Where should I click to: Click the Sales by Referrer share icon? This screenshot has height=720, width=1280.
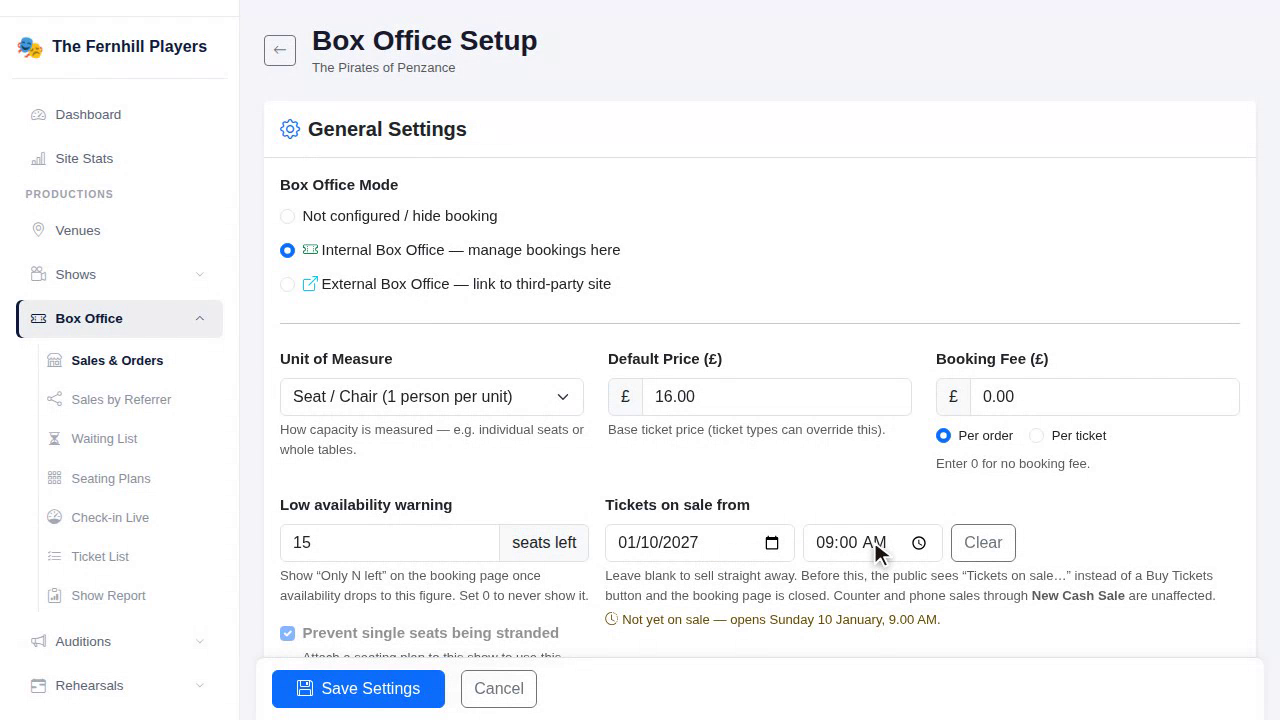pos(54,399)
